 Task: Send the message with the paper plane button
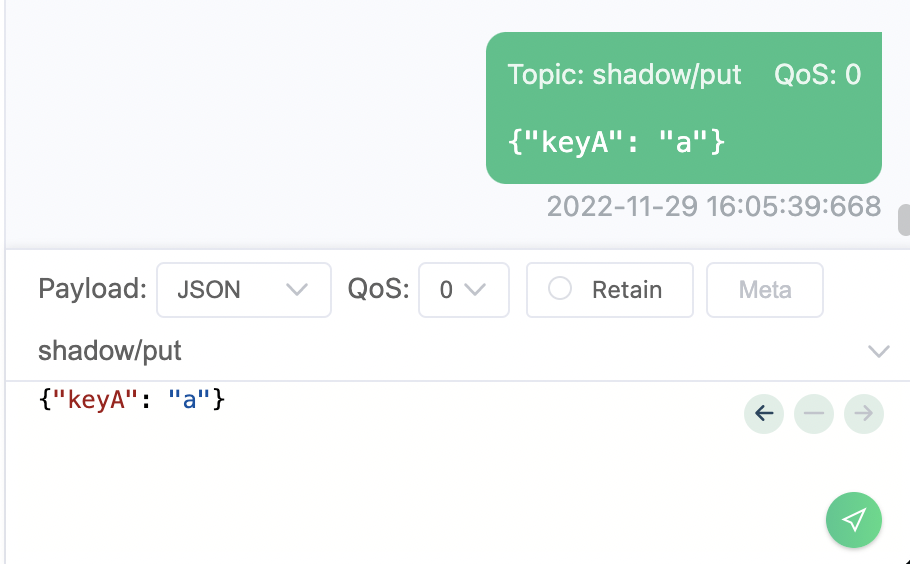[854, 520]
